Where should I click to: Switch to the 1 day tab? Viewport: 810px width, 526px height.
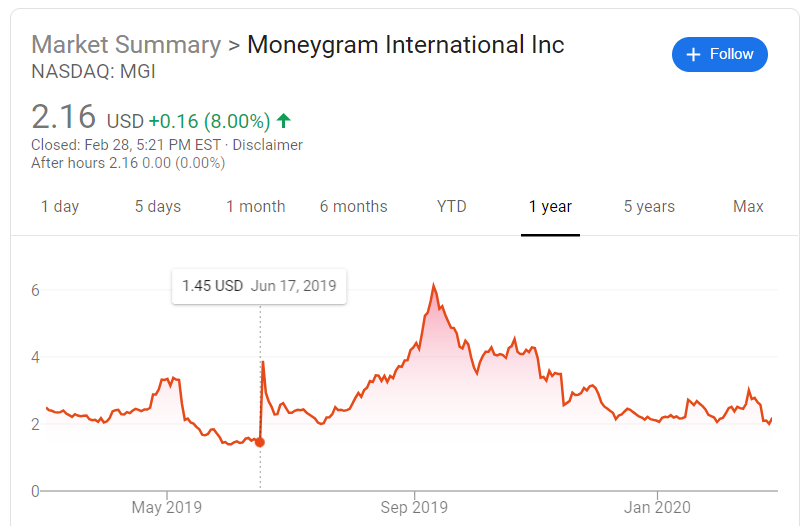point(60,207)
